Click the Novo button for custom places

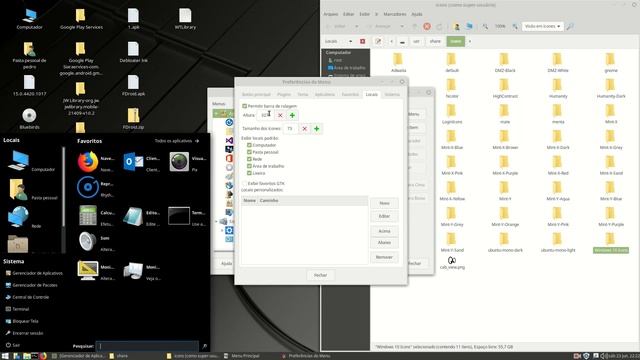tap(384, 203)
